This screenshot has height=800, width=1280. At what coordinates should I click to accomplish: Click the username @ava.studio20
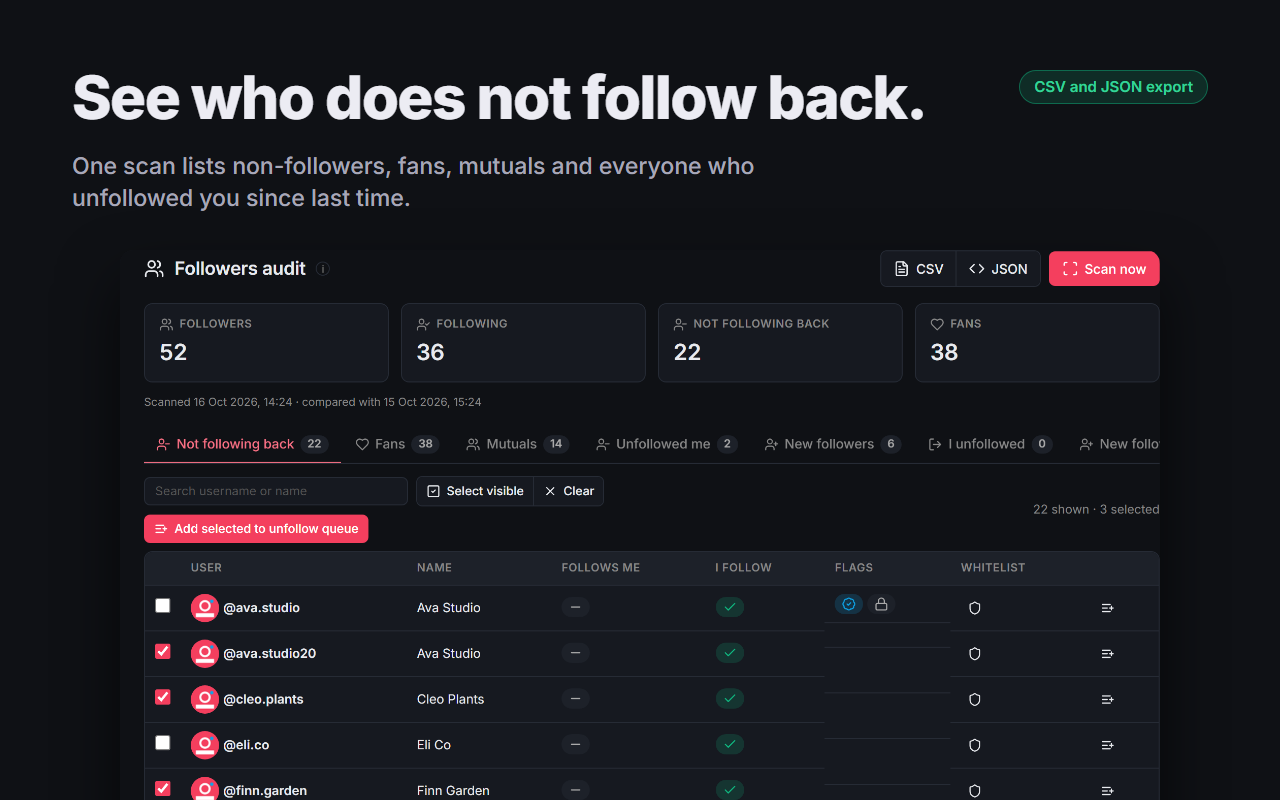[270, 654]
